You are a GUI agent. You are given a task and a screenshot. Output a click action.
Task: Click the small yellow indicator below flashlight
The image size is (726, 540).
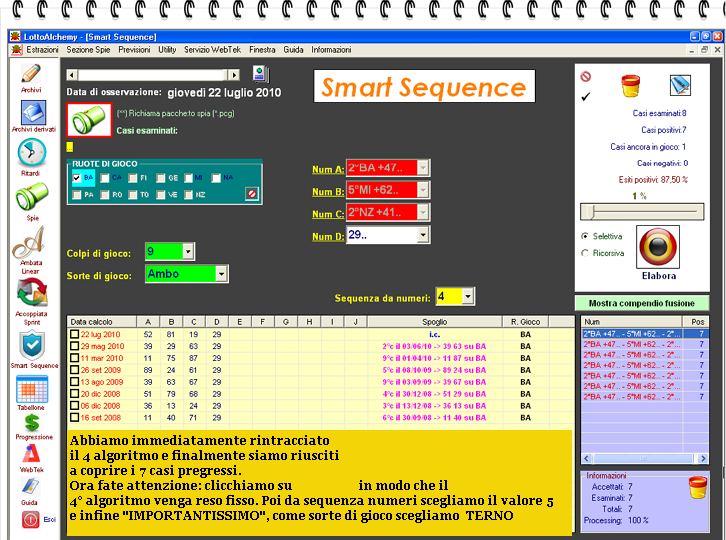[x=69, y=147]
